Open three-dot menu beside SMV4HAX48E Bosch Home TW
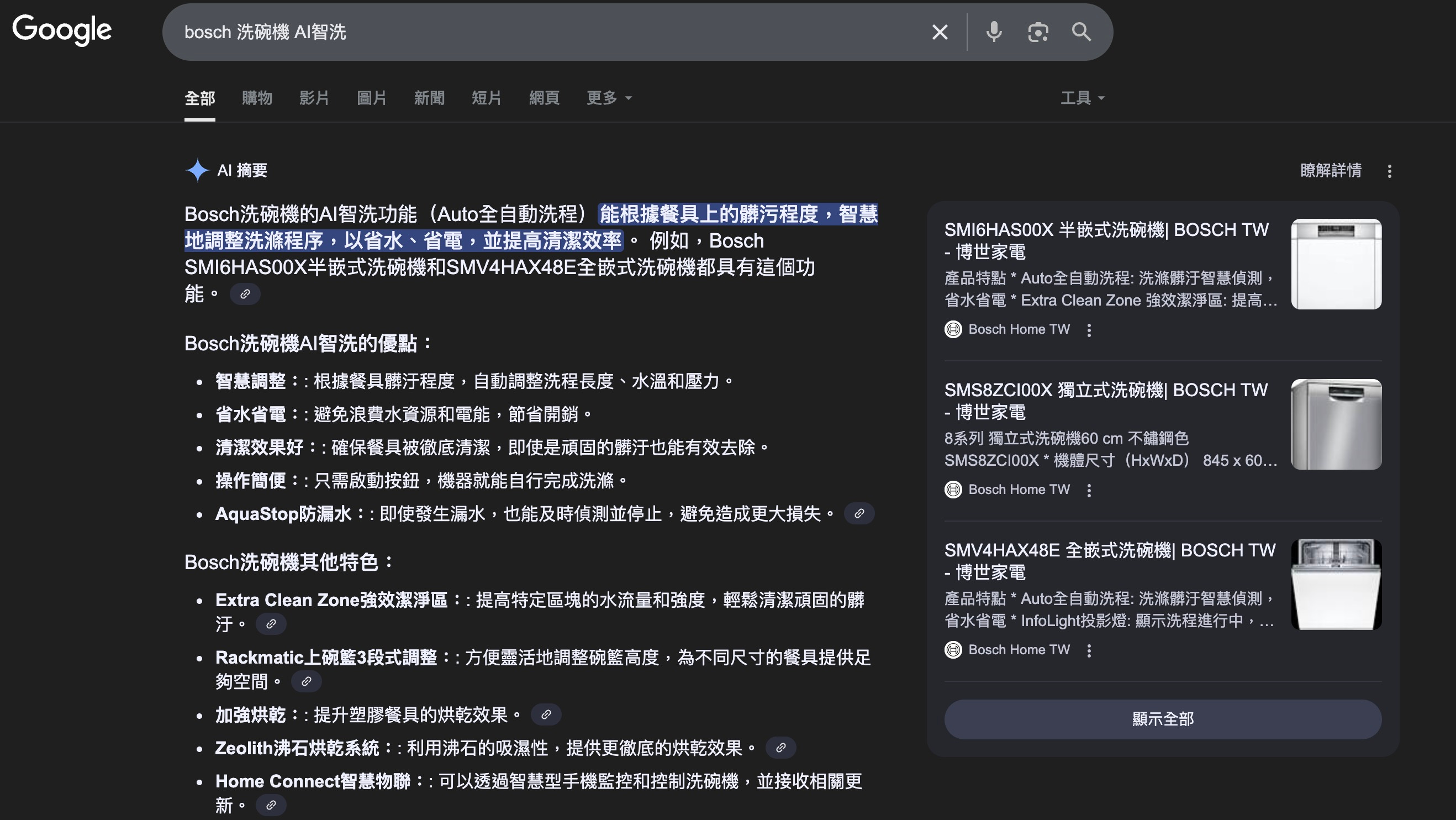The width and height of the screenshot is (1456, 820). 1089,650
